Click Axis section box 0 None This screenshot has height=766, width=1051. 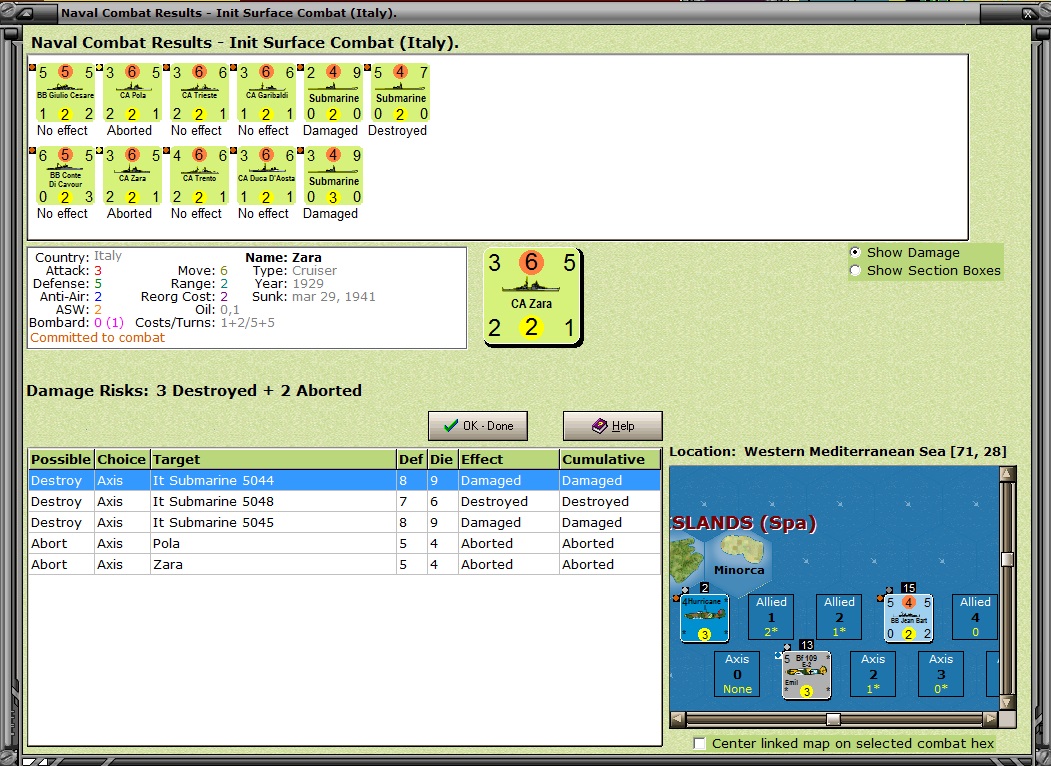[737, 674]
